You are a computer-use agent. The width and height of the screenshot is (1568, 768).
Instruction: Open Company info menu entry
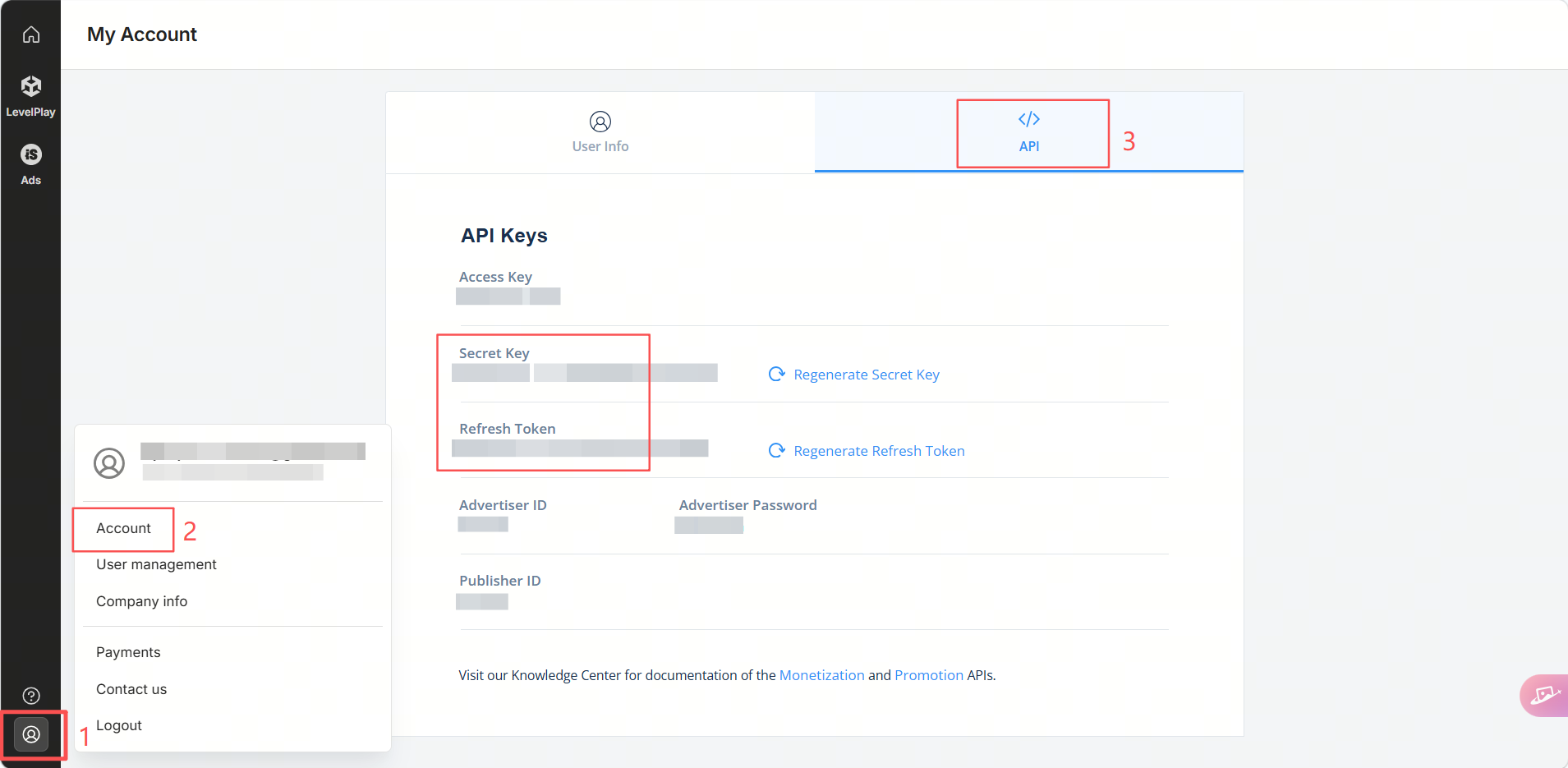click(x=141, y=601)
